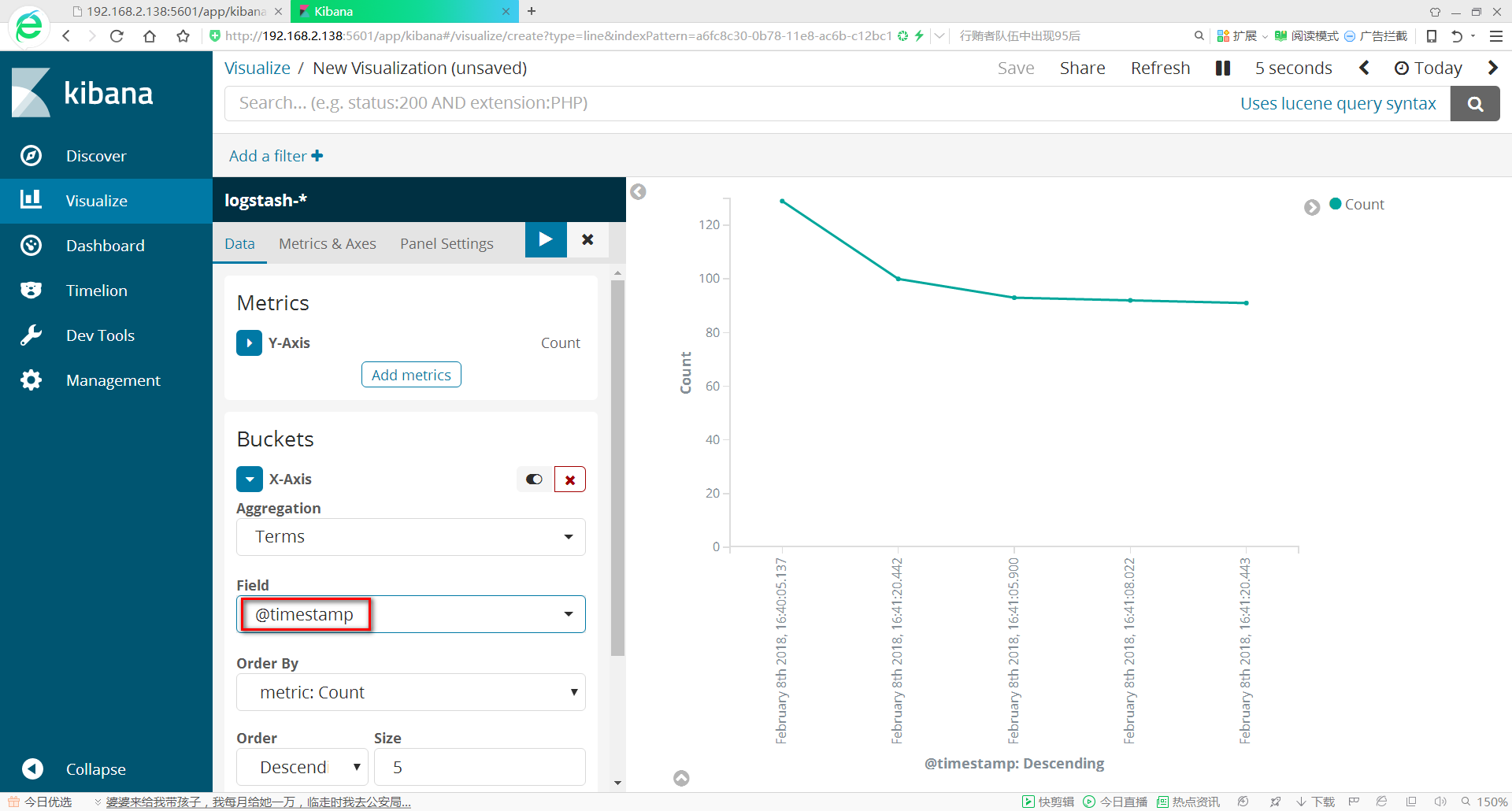Go to Dashboard in sidebar

click(x=105, y=246)
